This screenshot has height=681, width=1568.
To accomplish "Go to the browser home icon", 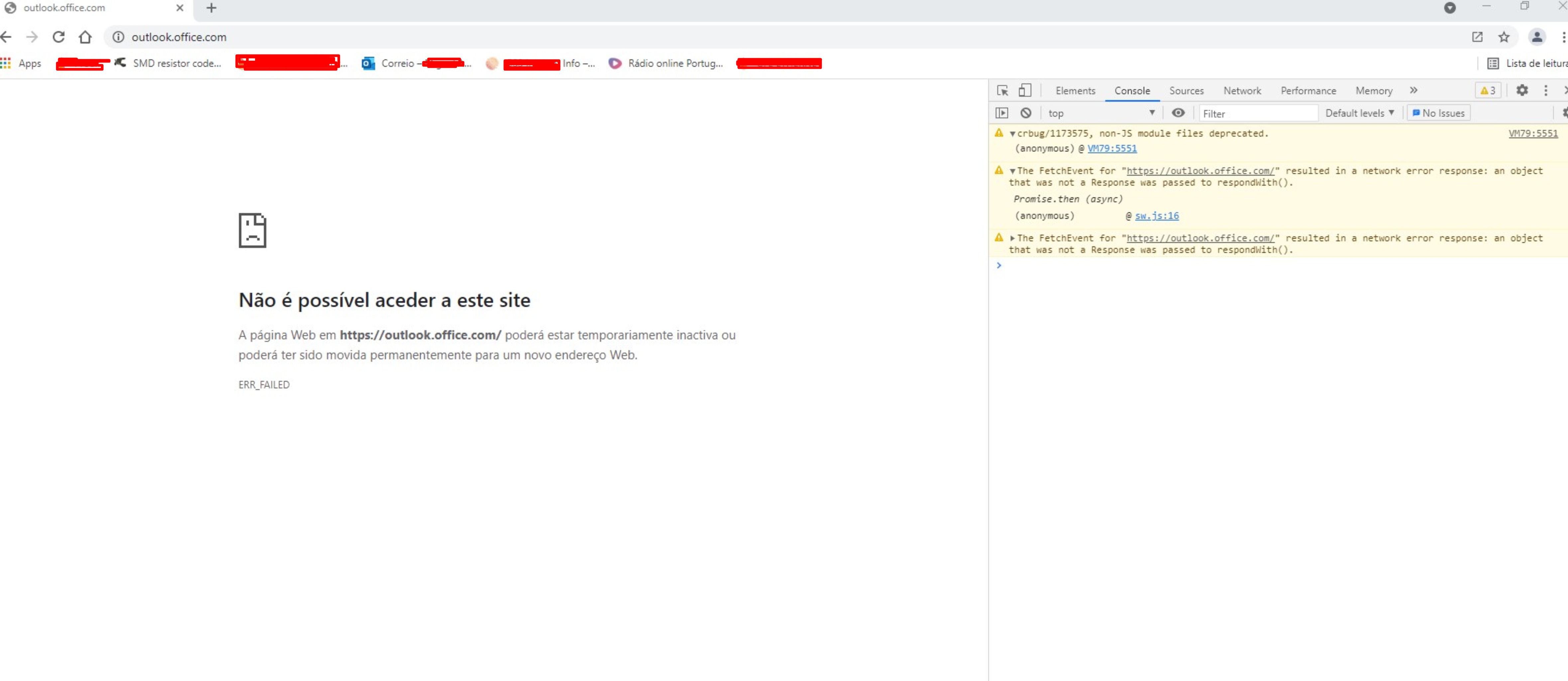I will point(85,37).
